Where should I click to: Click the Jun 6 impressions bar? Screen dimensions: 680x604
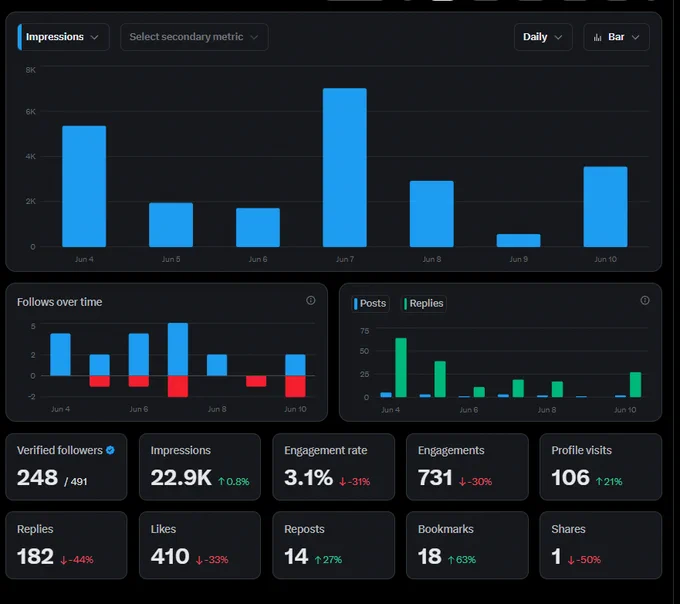(x=258, y=227)
